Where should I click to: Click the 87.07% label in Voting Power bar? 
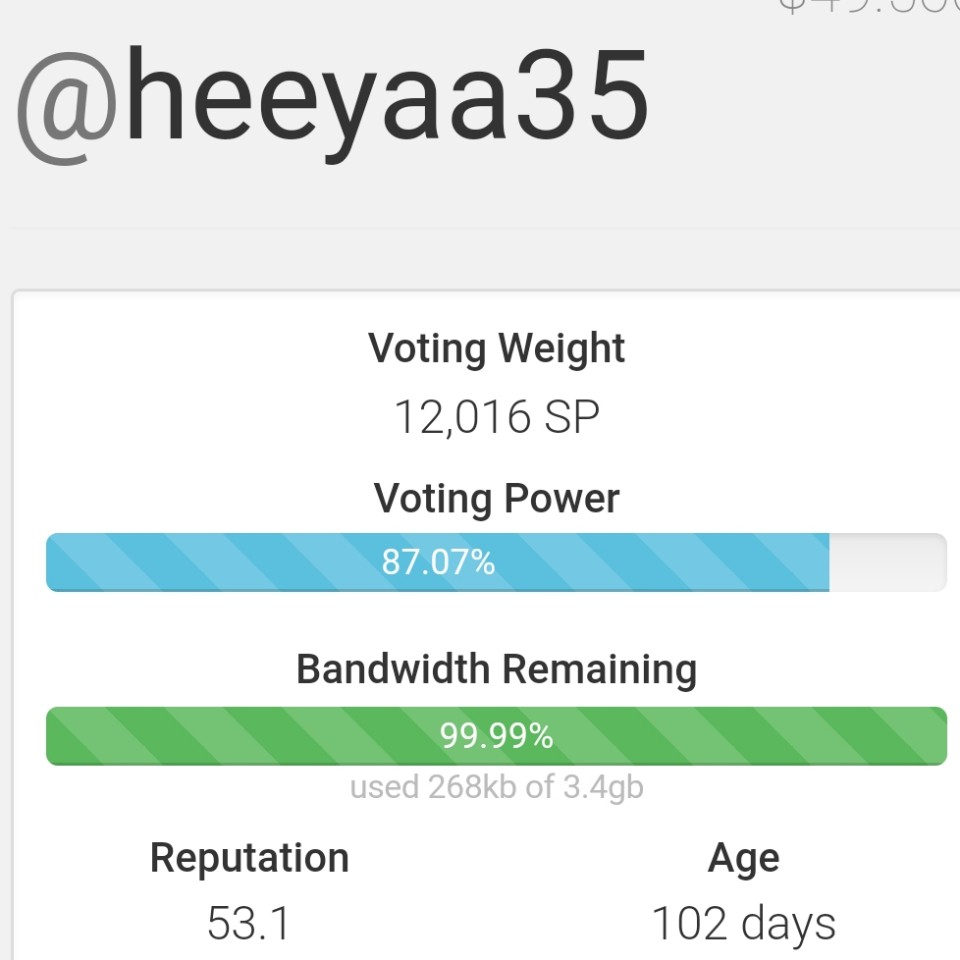pyautogui.click(x=438, y=563)
